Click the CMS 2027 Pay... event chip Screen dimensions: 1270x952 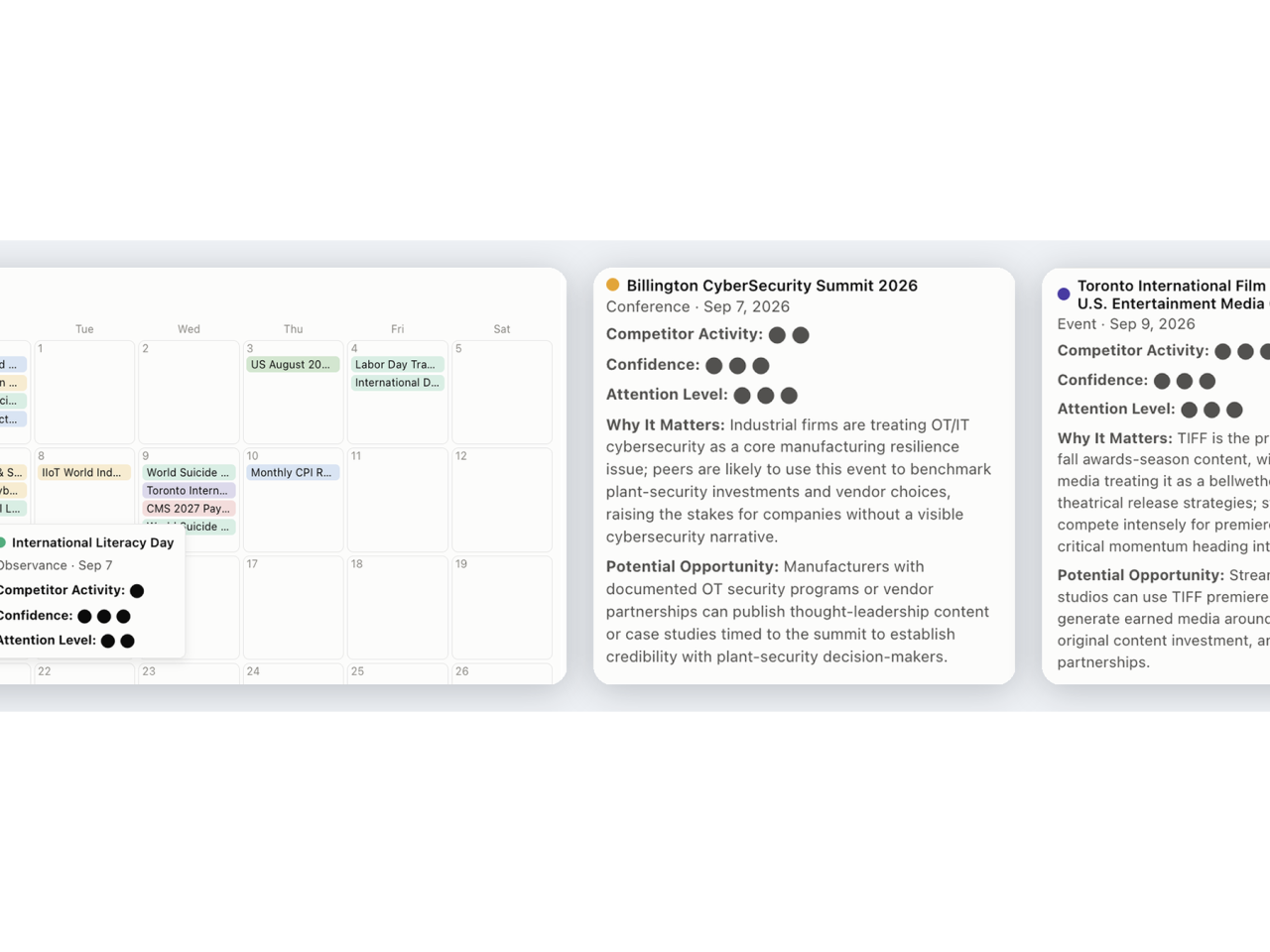pos(189,509)
